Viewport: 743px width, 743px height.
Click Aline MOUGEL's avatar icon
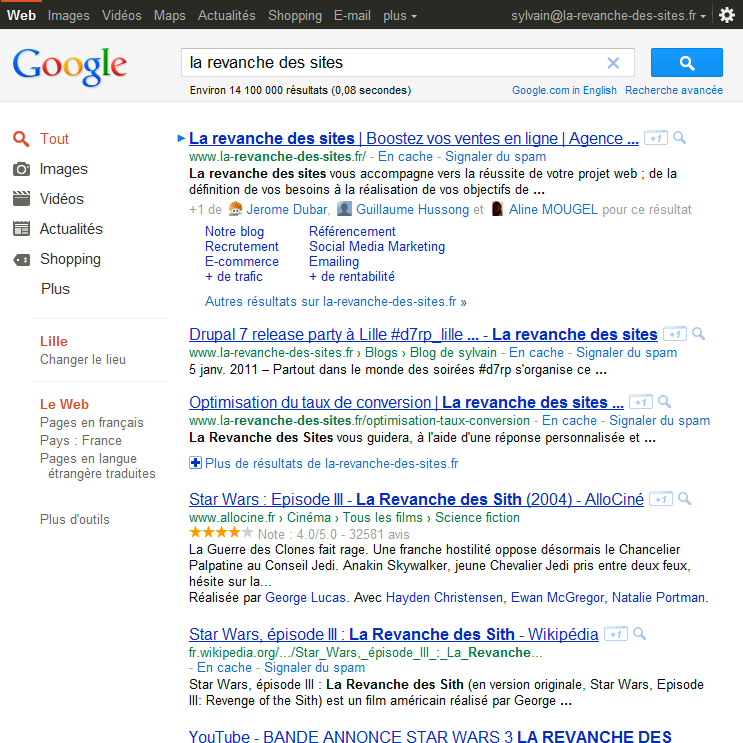497,208
